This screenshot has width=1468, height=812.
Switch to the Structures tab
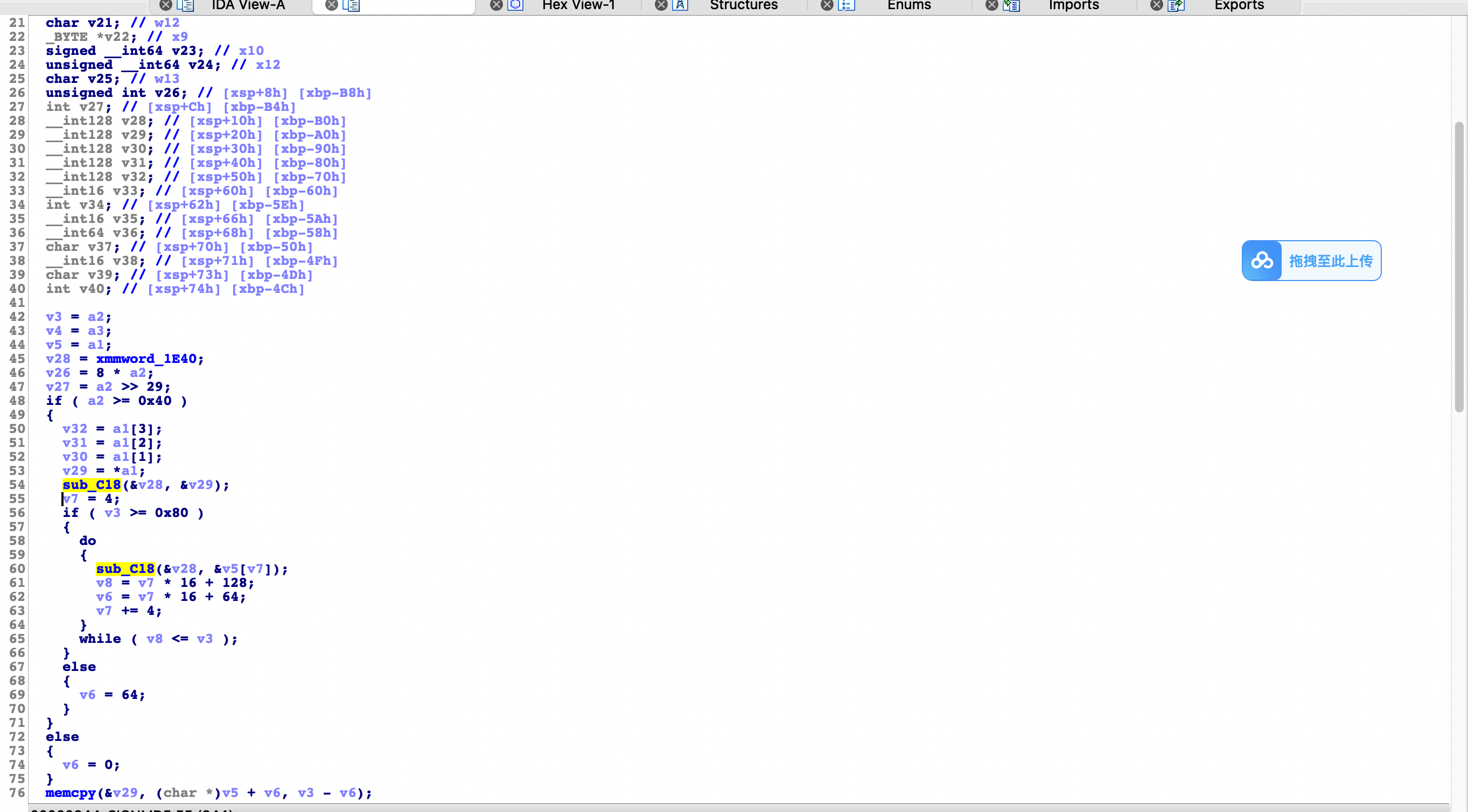[744, 5]
